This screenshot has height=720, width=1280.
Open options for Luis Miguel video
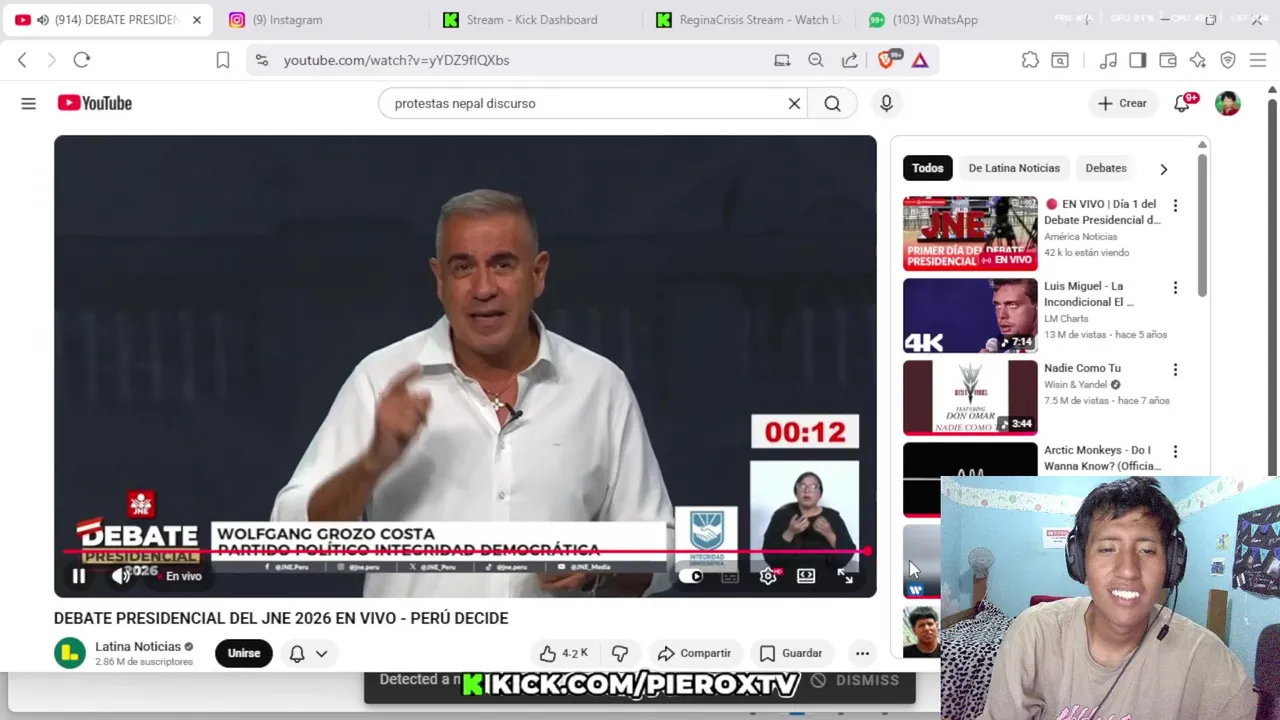tap(1175, 287)
